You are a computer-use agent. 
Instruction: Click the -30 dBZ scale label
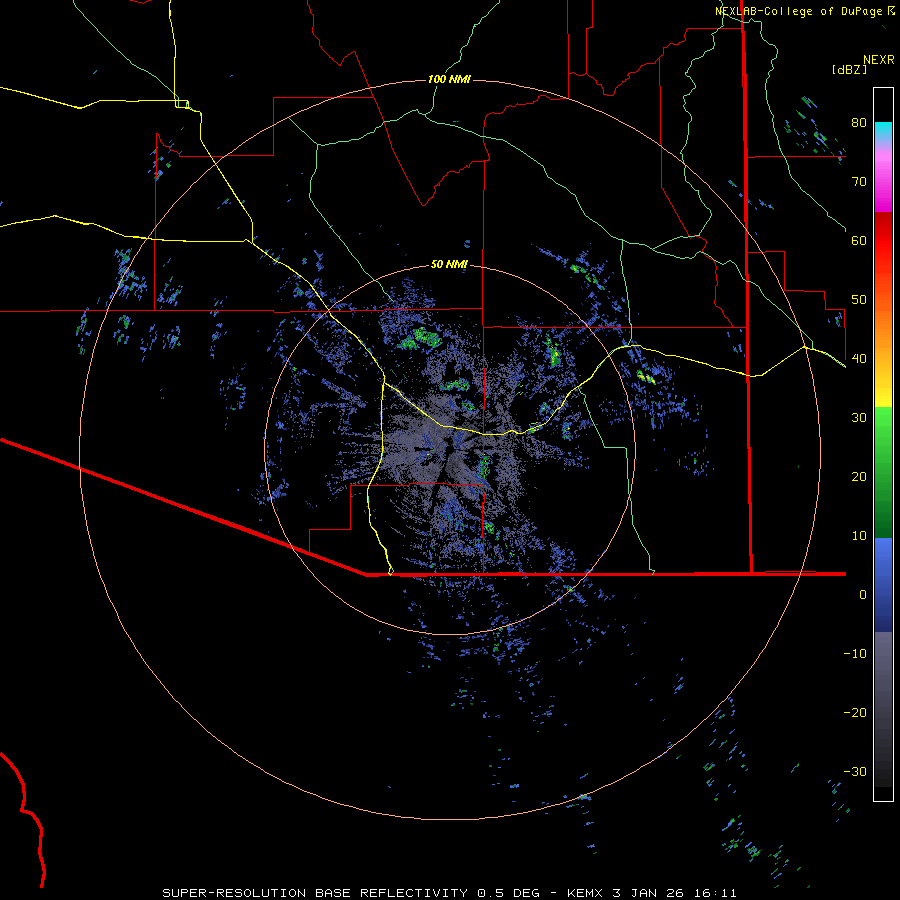pos(855,771)
